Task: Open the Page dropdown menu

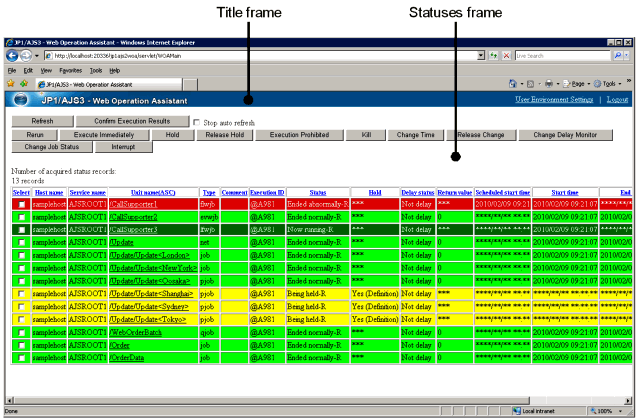Action: point(577,85)
